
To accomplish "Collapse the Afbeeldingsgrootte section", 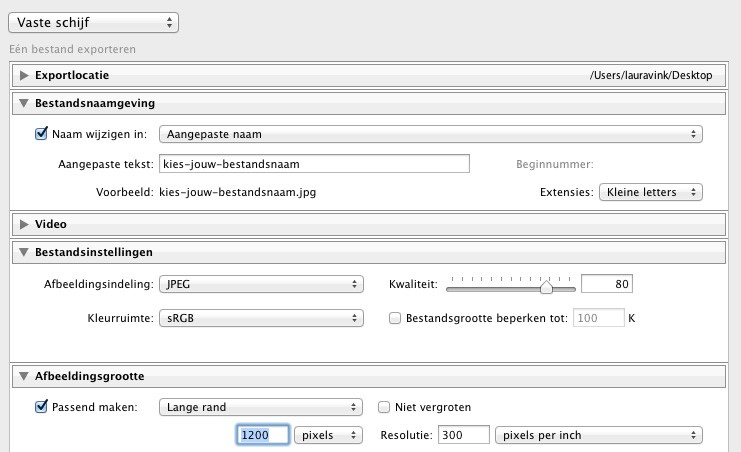I will tap(24, 377).
